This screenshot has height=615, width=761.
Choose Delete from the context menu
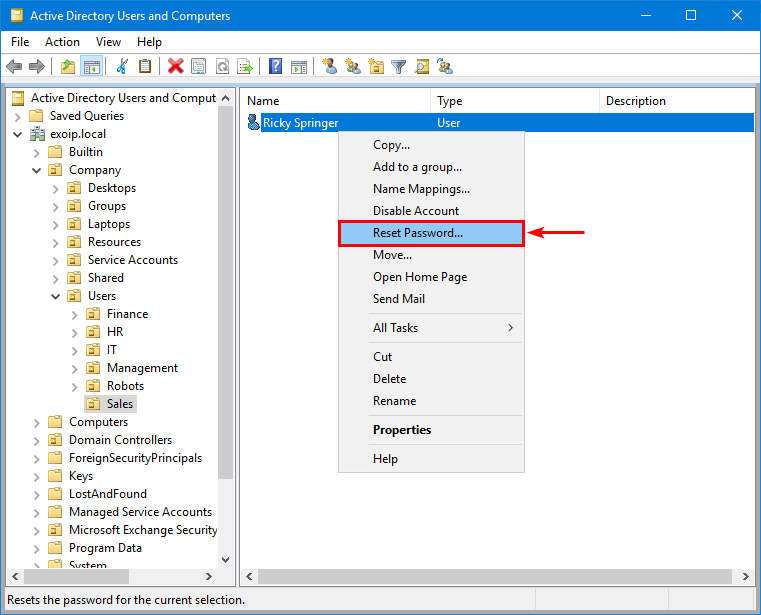pyautogui.click(x=431, y=379)
